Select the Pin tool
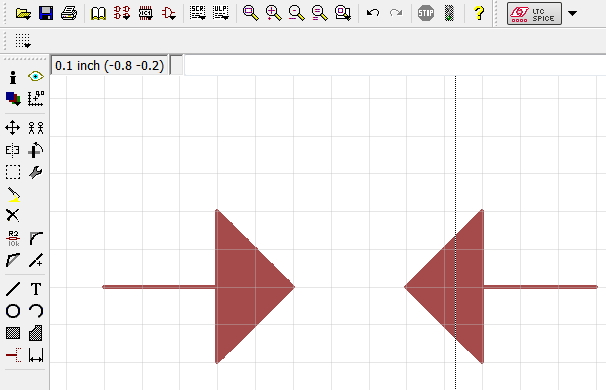 [x=12, y=355]
